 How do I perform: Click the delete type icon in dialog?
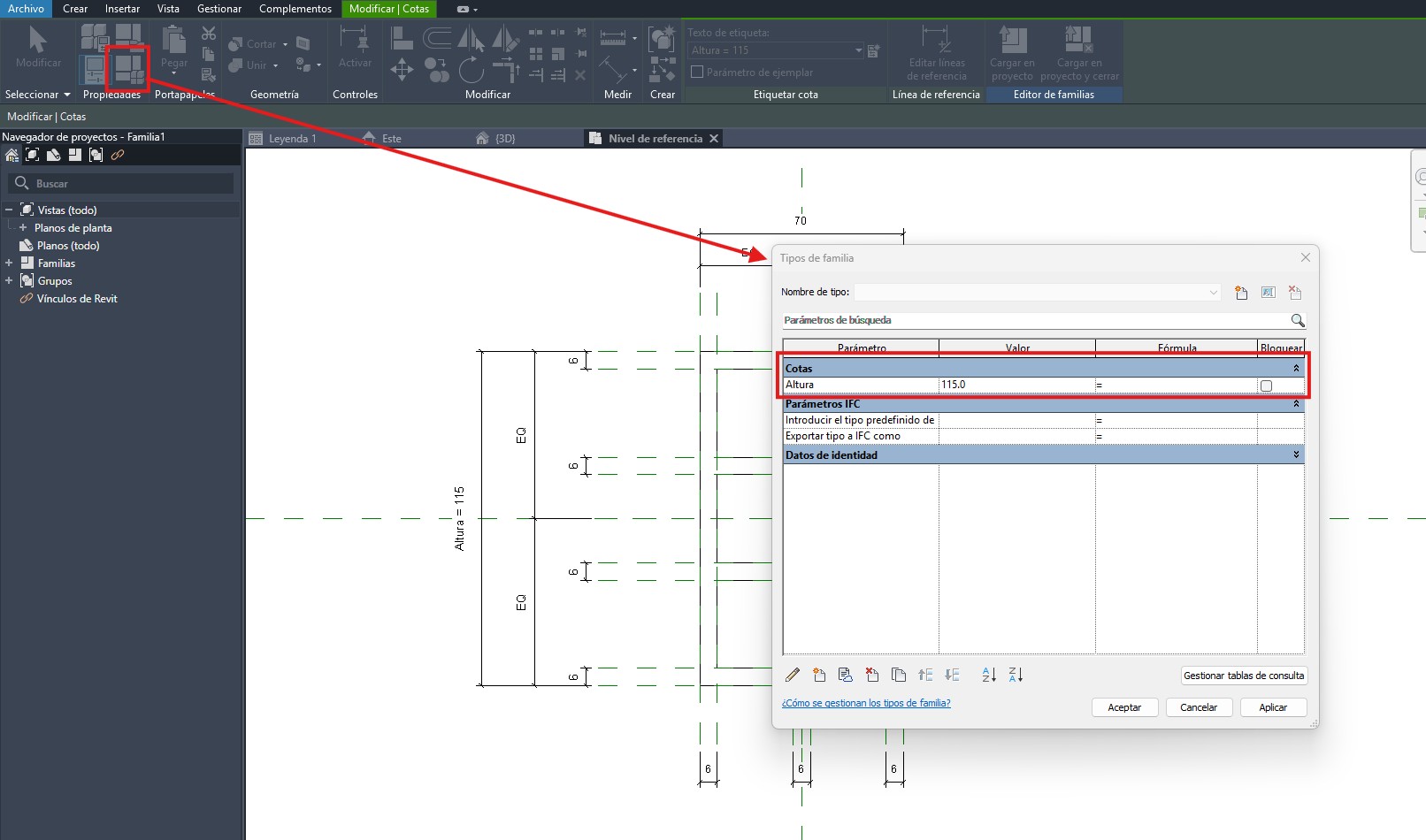[x=1295, y=293]
